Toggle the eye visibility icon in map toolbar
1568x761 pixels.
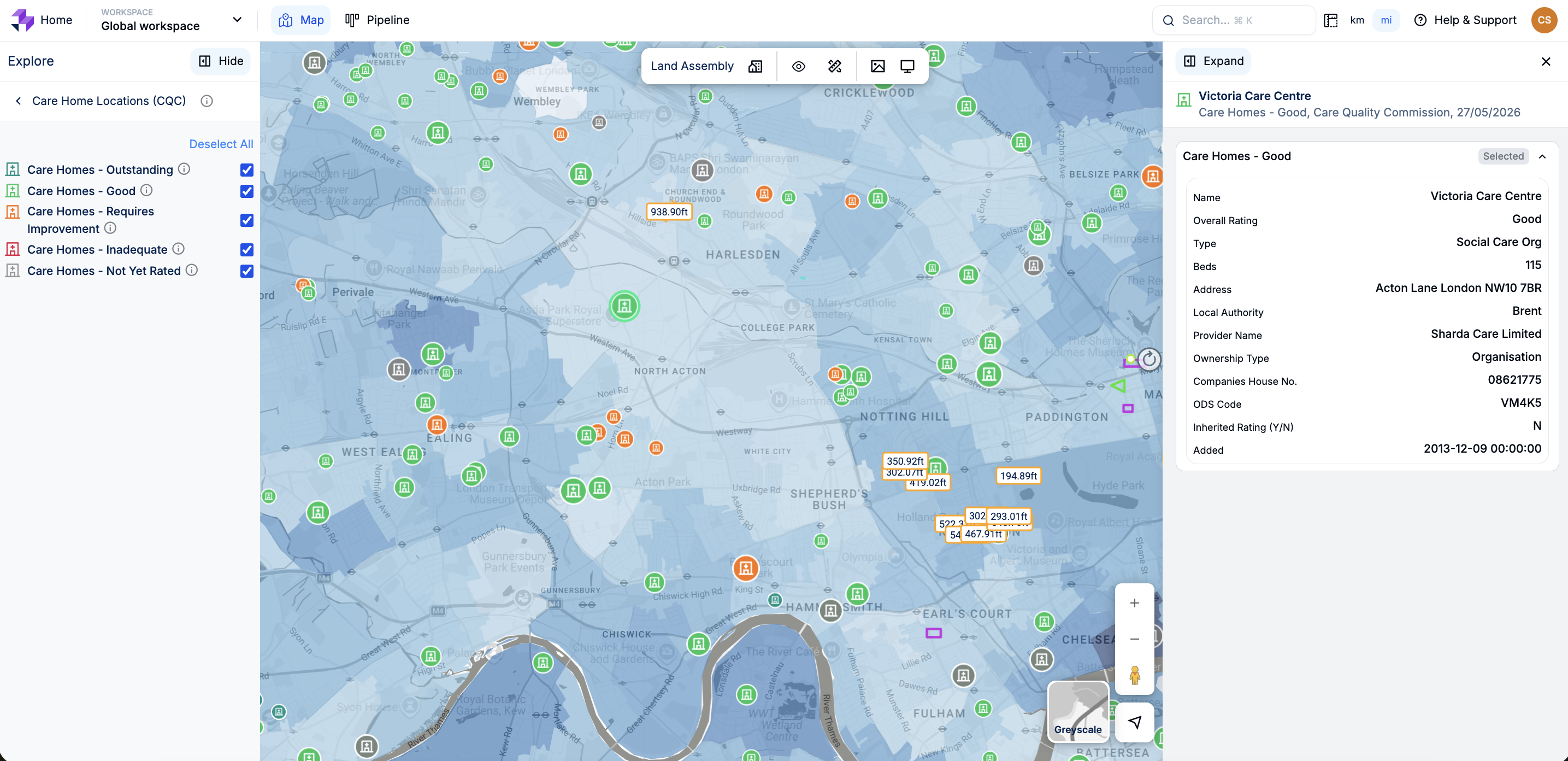(x=798, y=66)
